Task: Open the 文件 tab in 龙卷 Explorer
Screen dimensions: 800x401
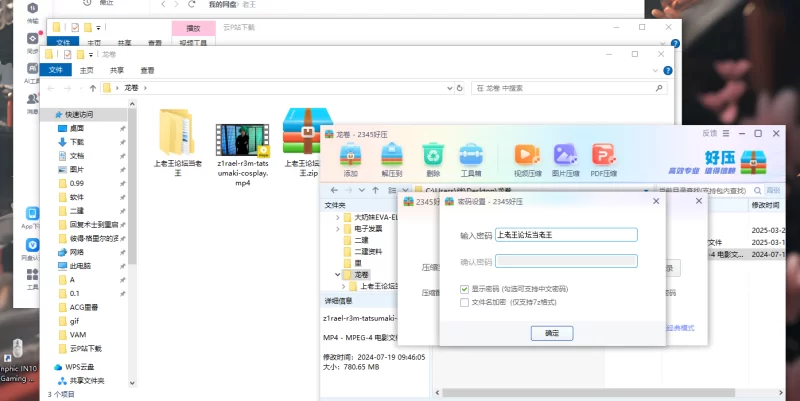Action: [x=56, y=70]
